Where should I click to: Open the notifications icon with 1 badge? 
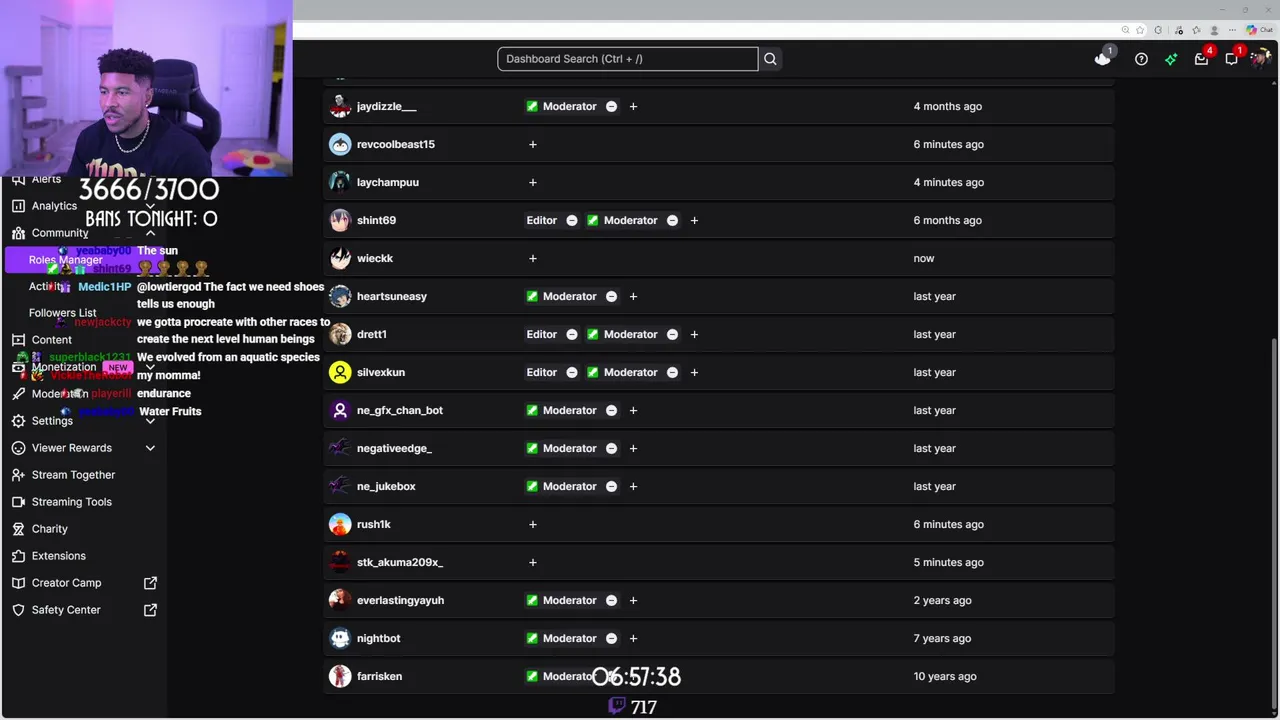coord(1231,59)
